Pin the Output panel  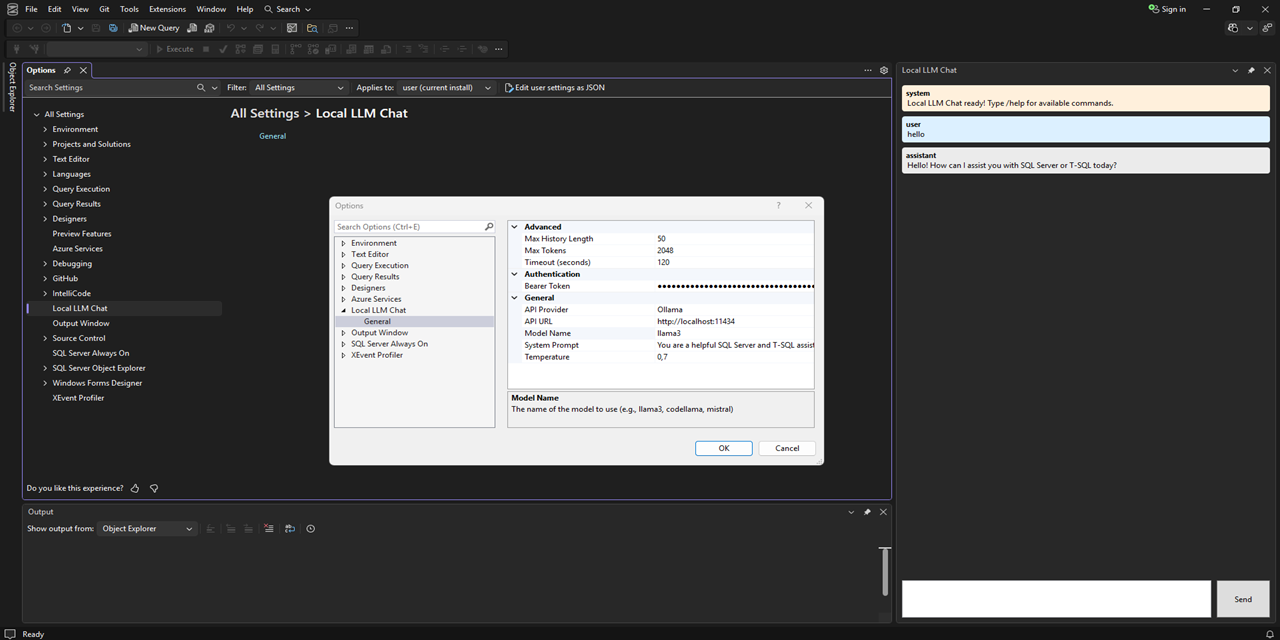coord(867,511)
